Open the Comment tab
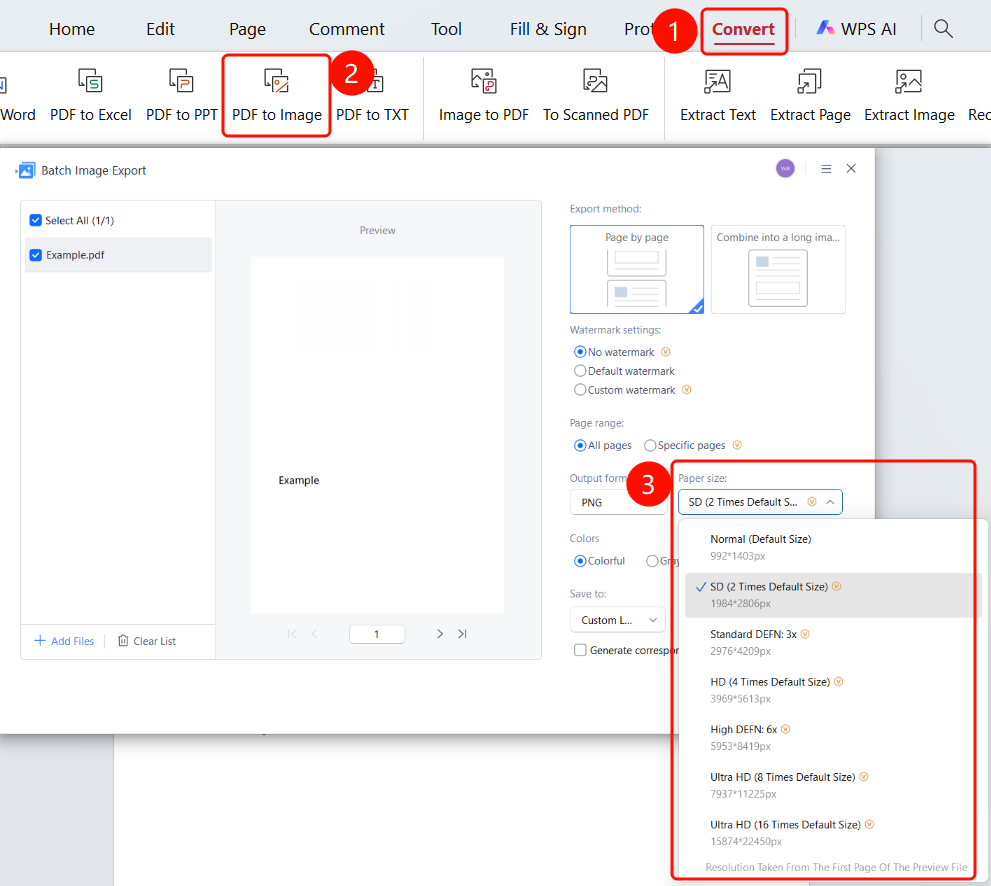 tap(346, 29)
